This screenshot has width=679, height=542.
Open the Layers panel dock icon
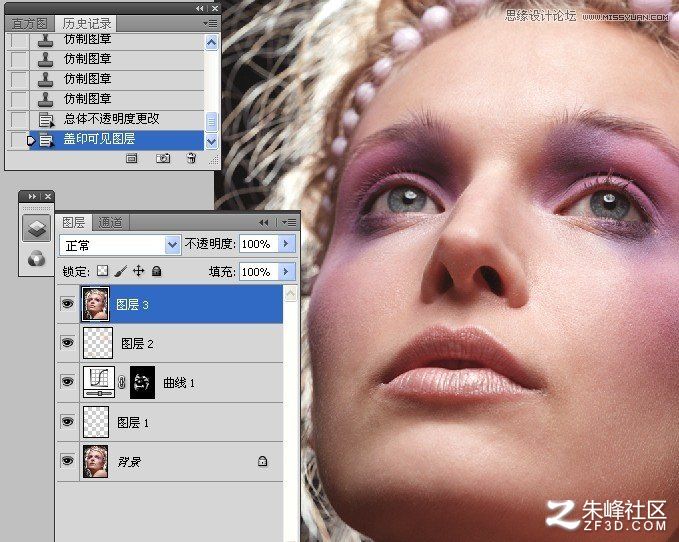(36, 228)
